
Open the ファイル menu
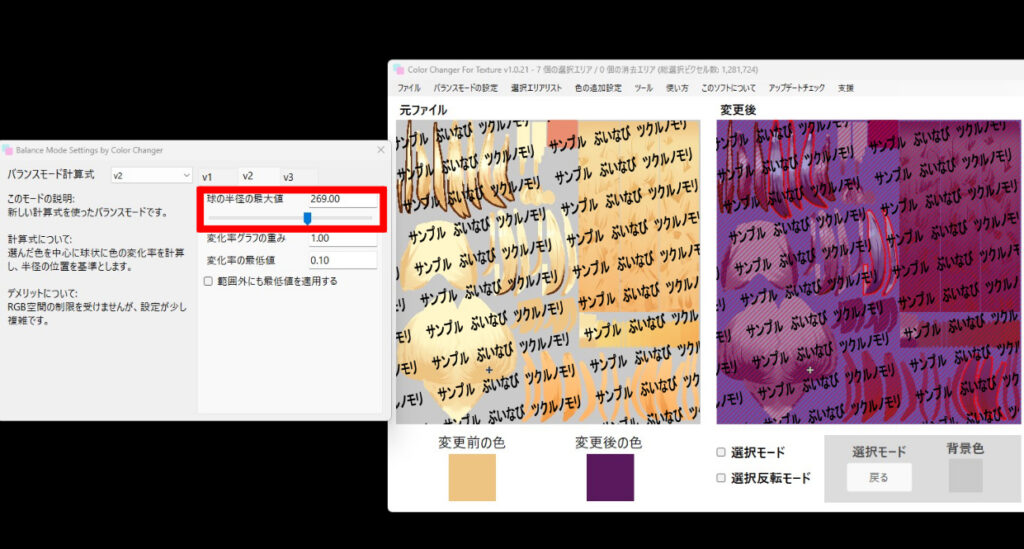pos(409,88)
